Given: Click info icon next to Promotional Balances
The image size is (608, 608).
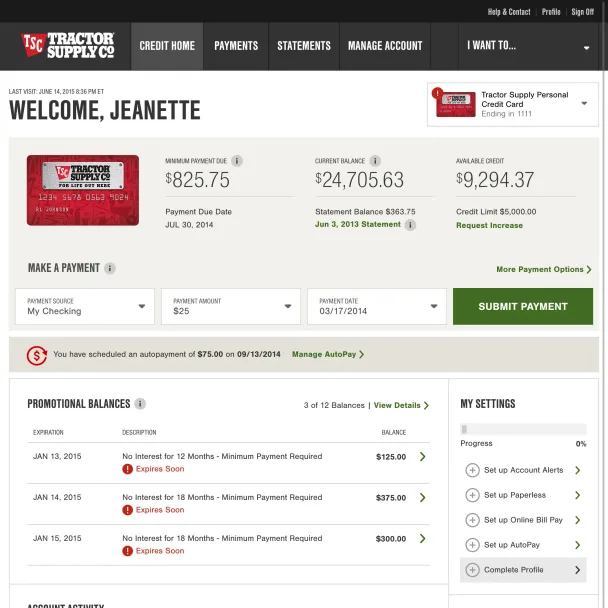Looking at the screenshot, I should [140, 404].
